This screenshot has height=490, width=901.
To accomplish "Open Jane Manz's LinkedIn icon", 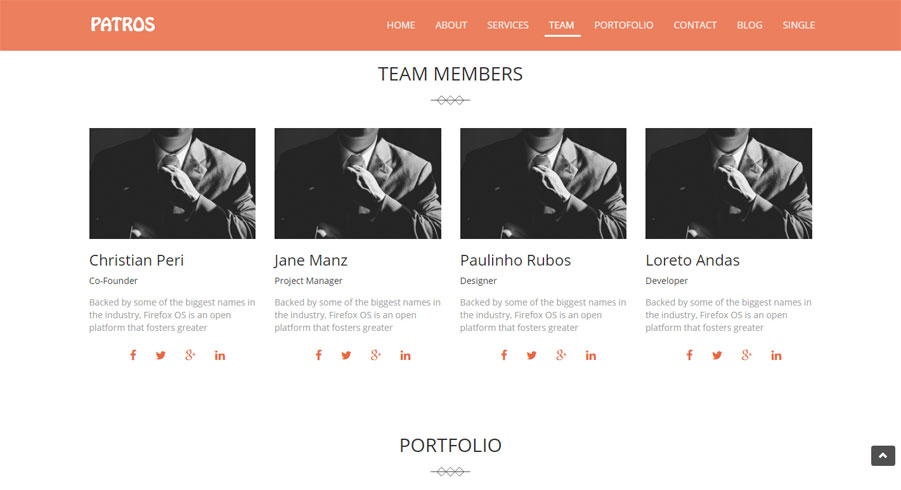I will pos(405,356).
